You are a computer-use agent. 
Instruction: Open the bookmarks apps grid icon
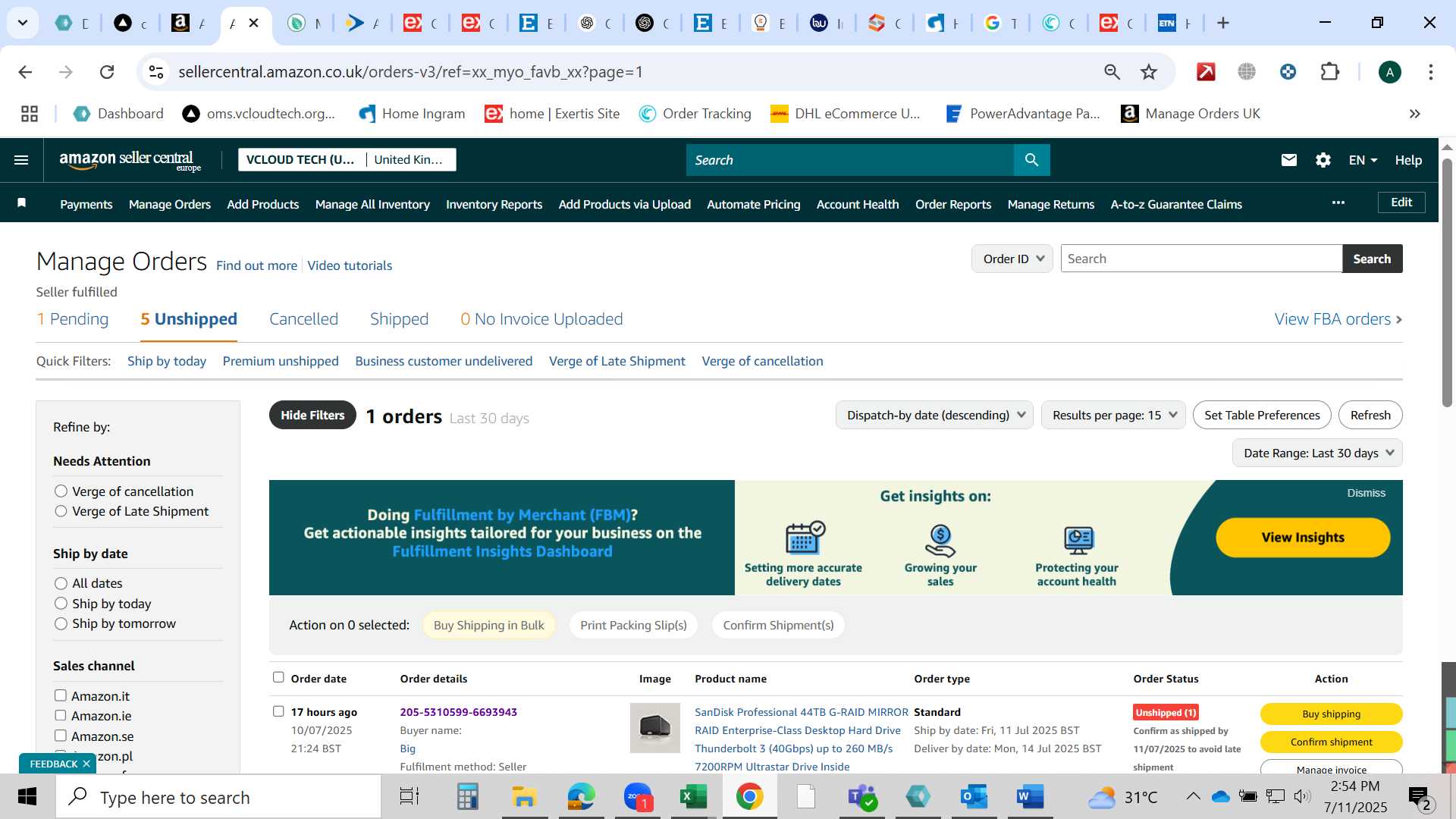(30, 114)
